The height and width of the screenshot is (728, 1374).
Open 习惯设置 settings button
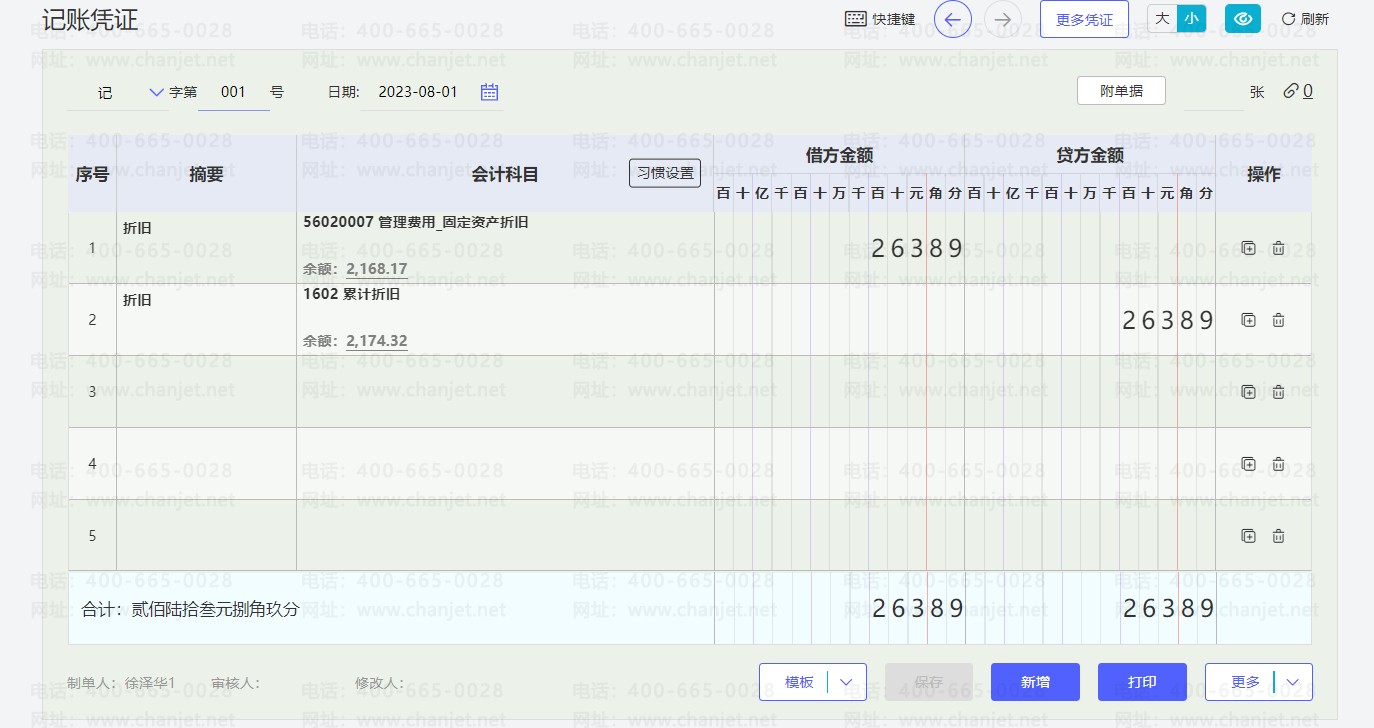coord(665,173)
